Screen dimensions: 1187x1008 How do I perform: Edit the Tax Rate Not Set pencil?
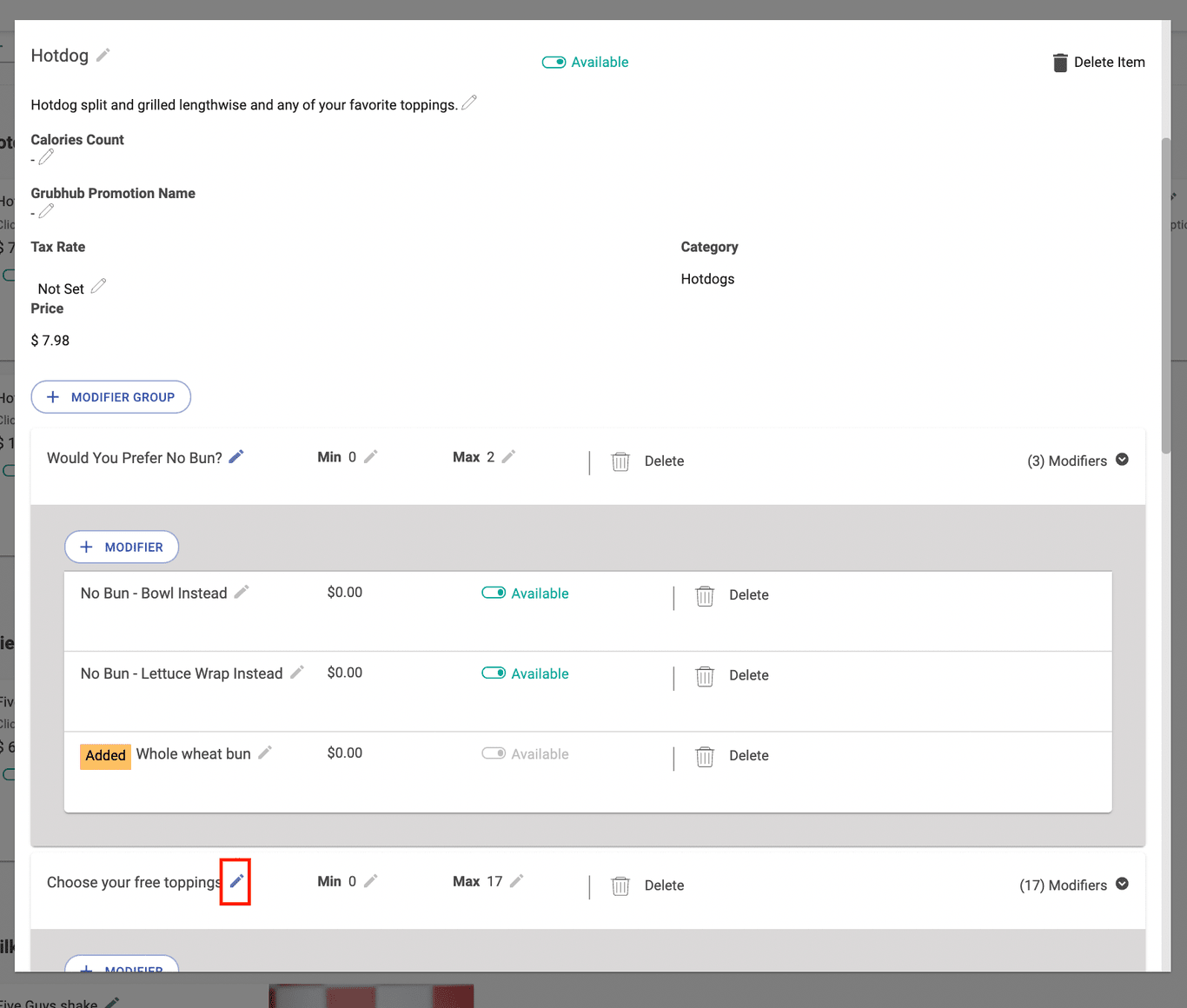(x=98, y=286)
